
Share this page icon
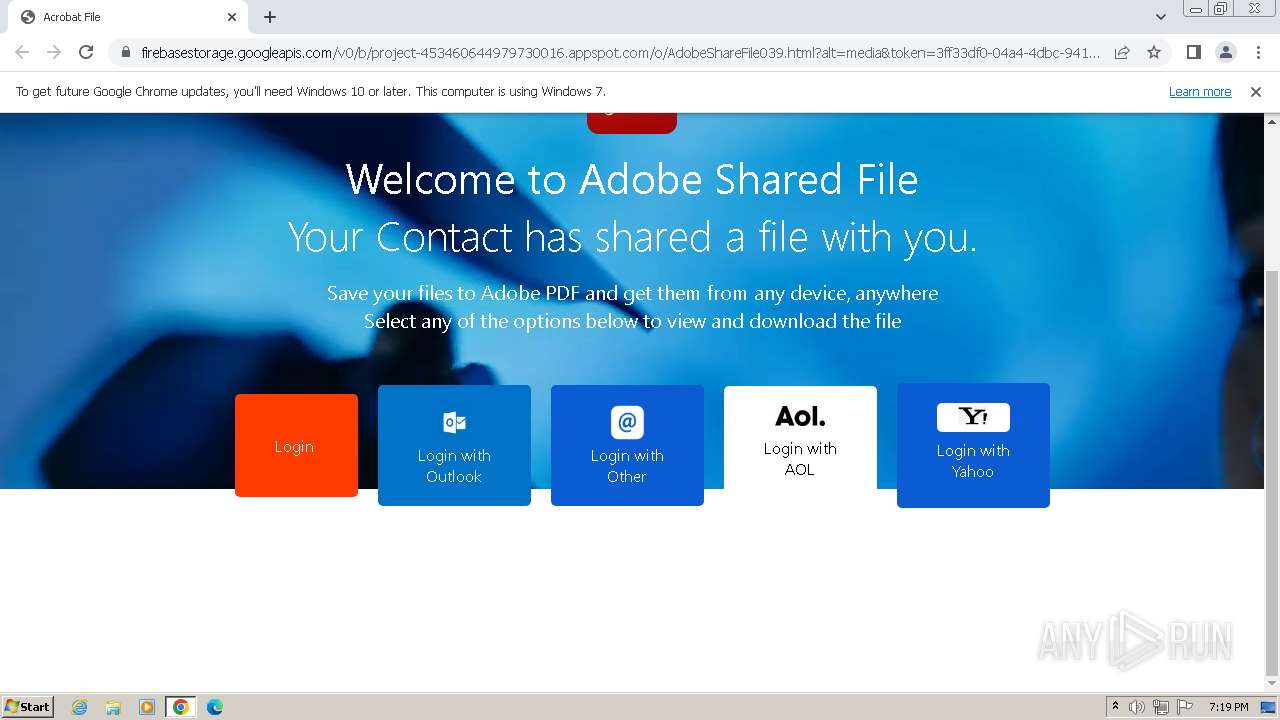pyautogui.click(x=1122, y=52)
